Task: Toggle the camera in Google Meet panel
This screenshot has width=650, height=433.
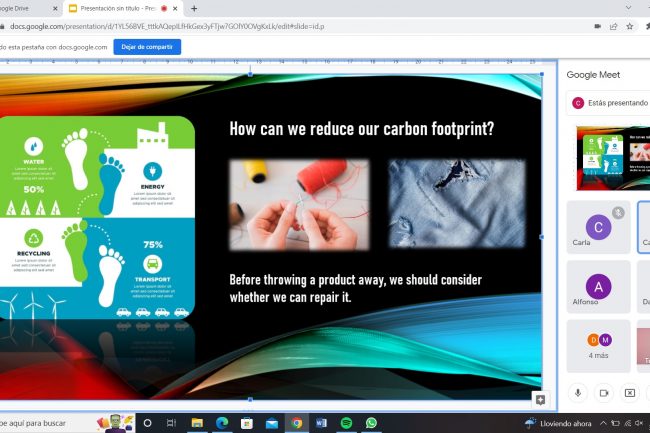Action: tap(604, 393)
